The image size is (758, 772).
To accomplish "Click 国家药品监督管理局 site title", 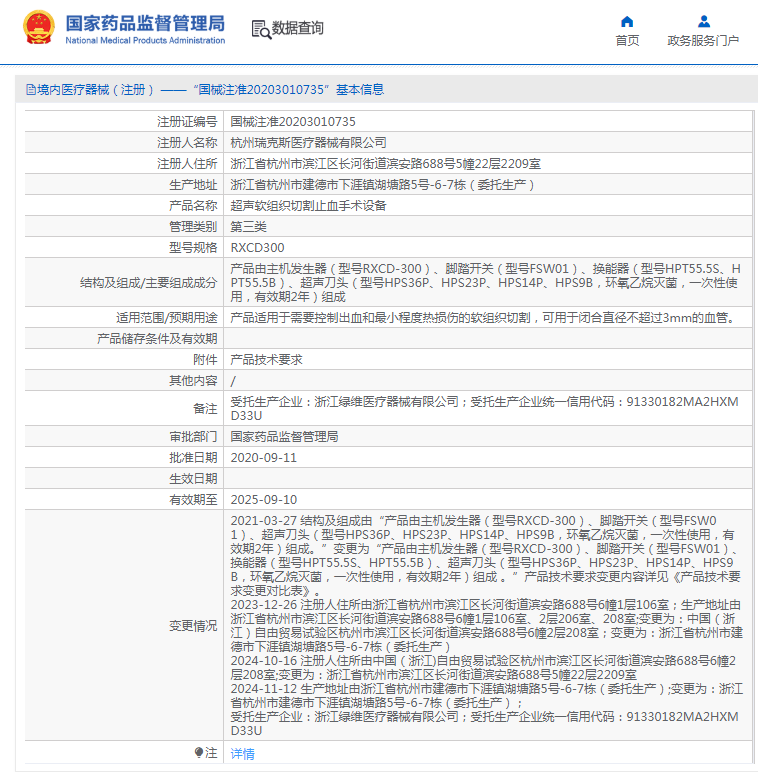I will [145, 23].
